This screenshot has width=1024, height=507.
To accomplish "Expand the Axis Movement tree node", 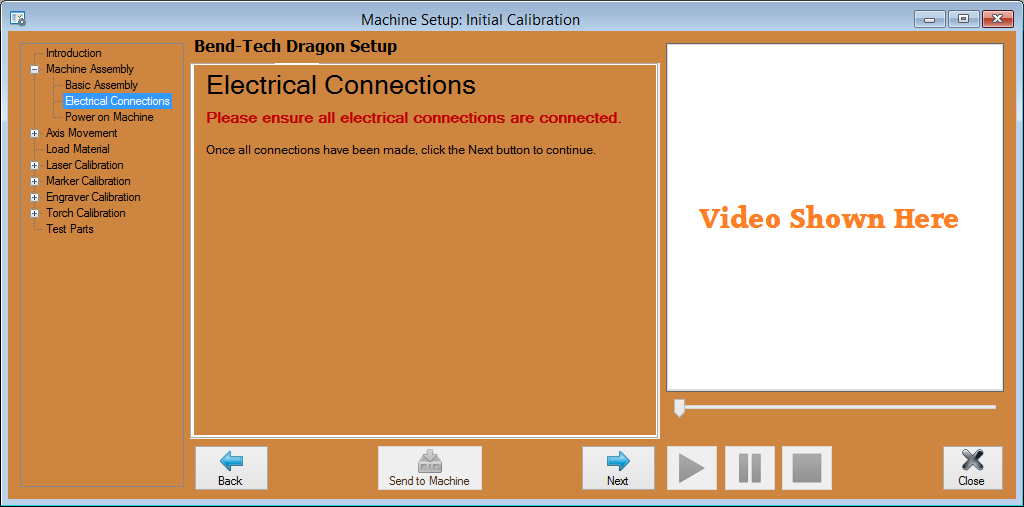I will (34, 133).
